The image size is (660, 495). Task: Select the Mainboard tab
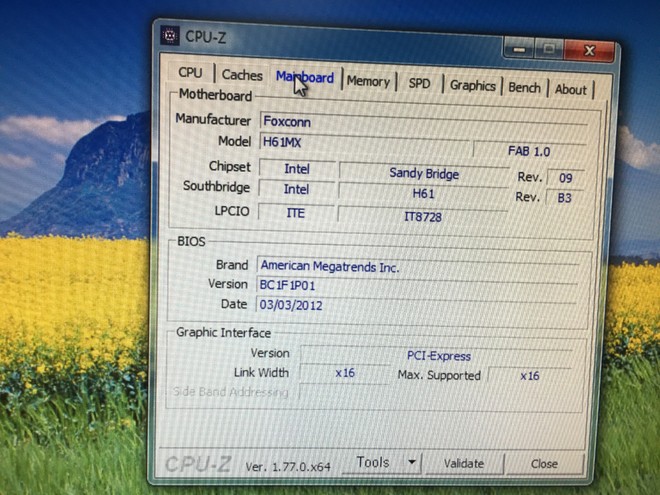[x=305, y=77]
